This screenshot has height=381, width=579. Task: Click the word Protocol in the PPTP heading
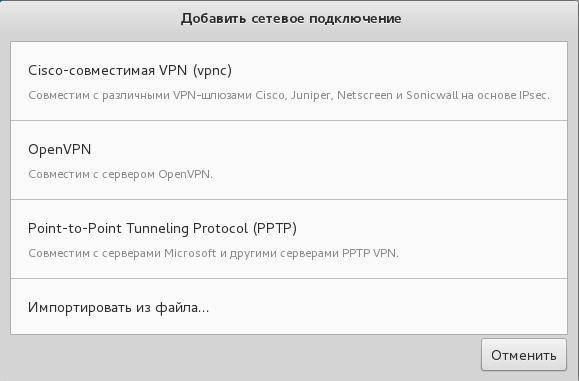[220, 228]
